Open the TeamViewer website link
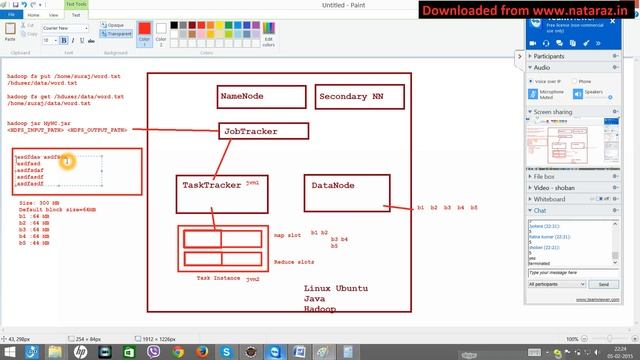This screenshot has height=360, width=640. [x=597, y=300]
